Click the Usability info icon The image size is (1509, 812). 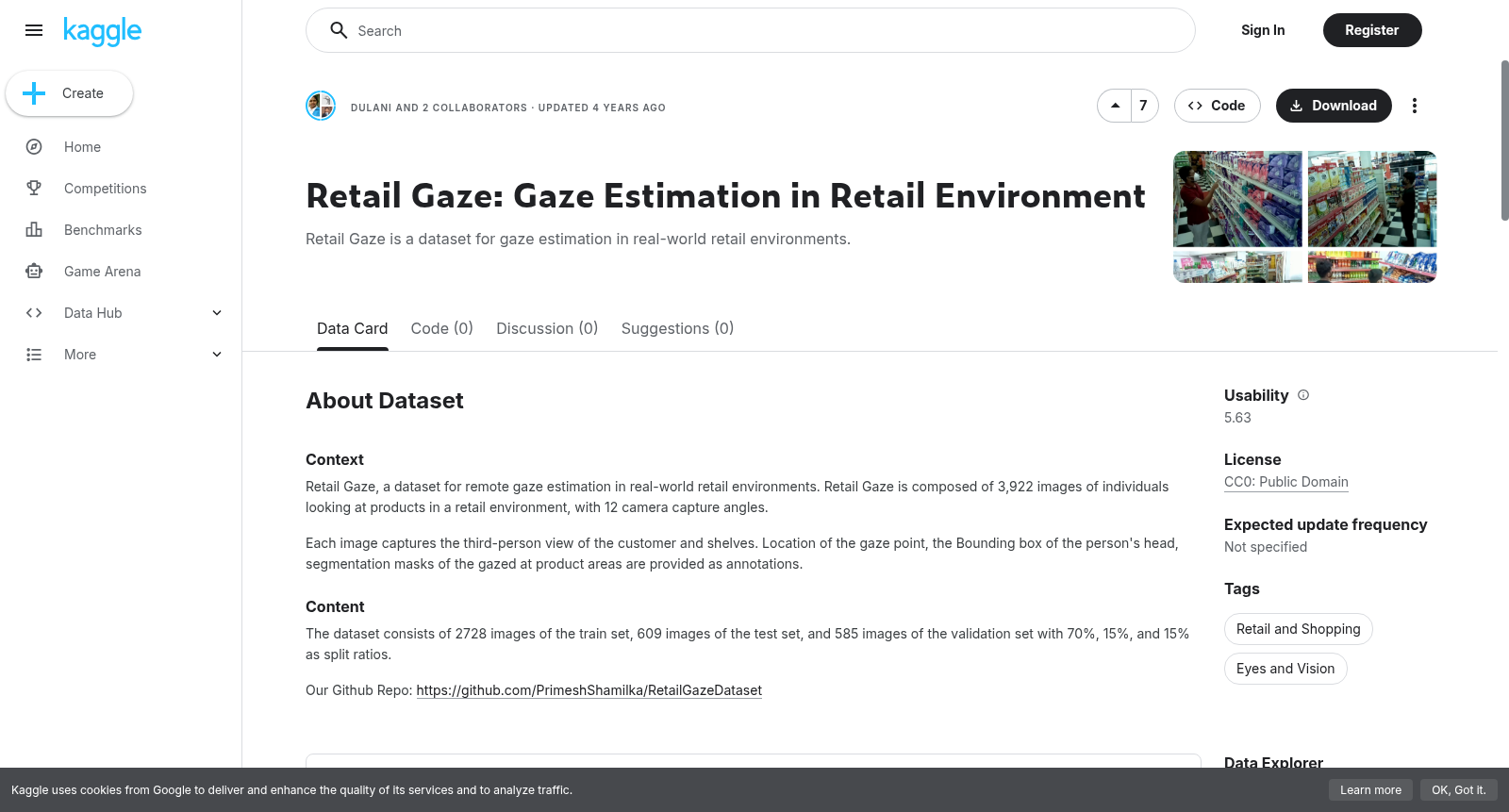click(1303, 395)
